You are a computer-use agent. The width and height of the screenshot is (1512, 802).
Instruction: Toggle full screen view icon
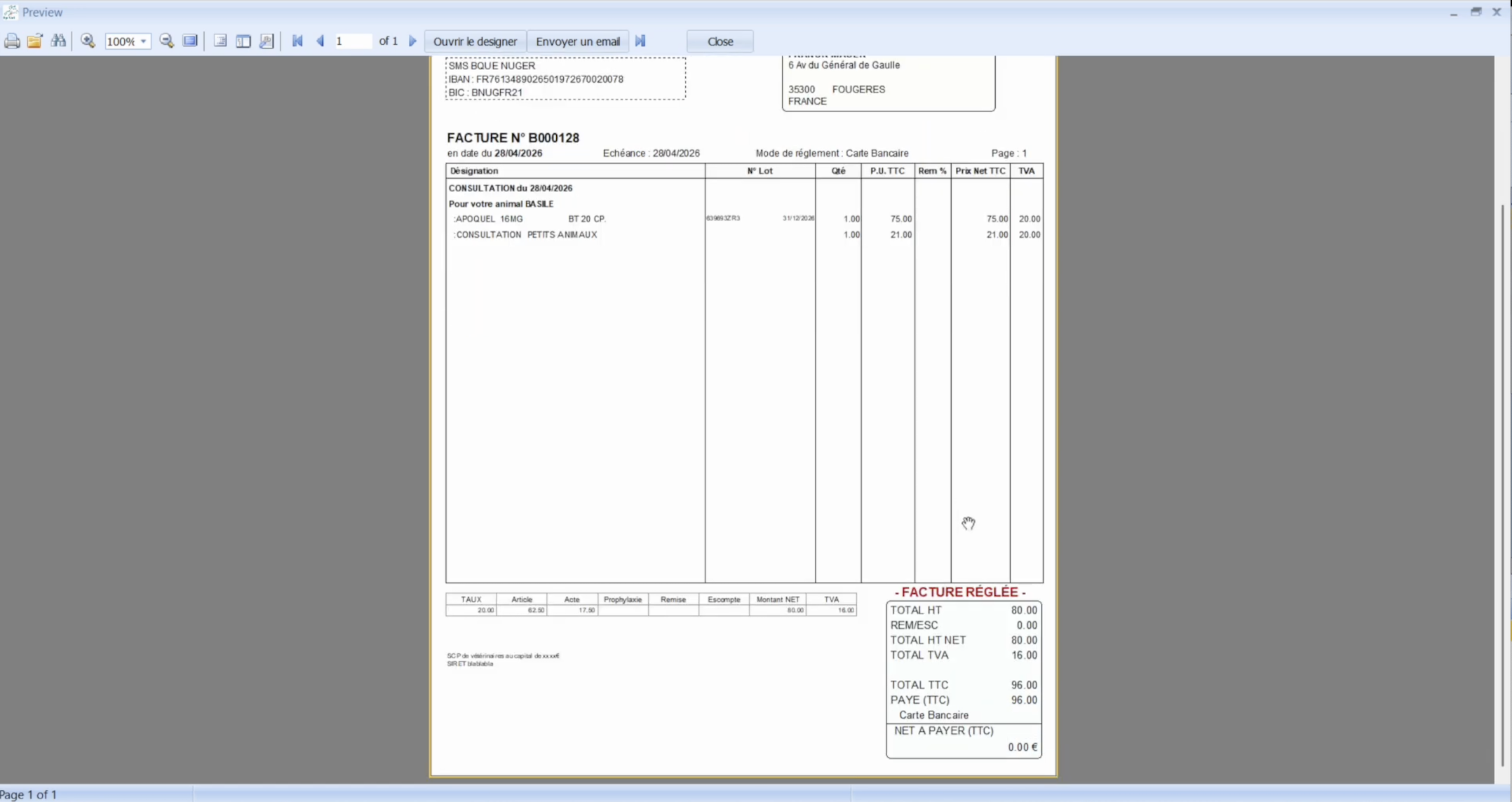click(x=190, y=41)
